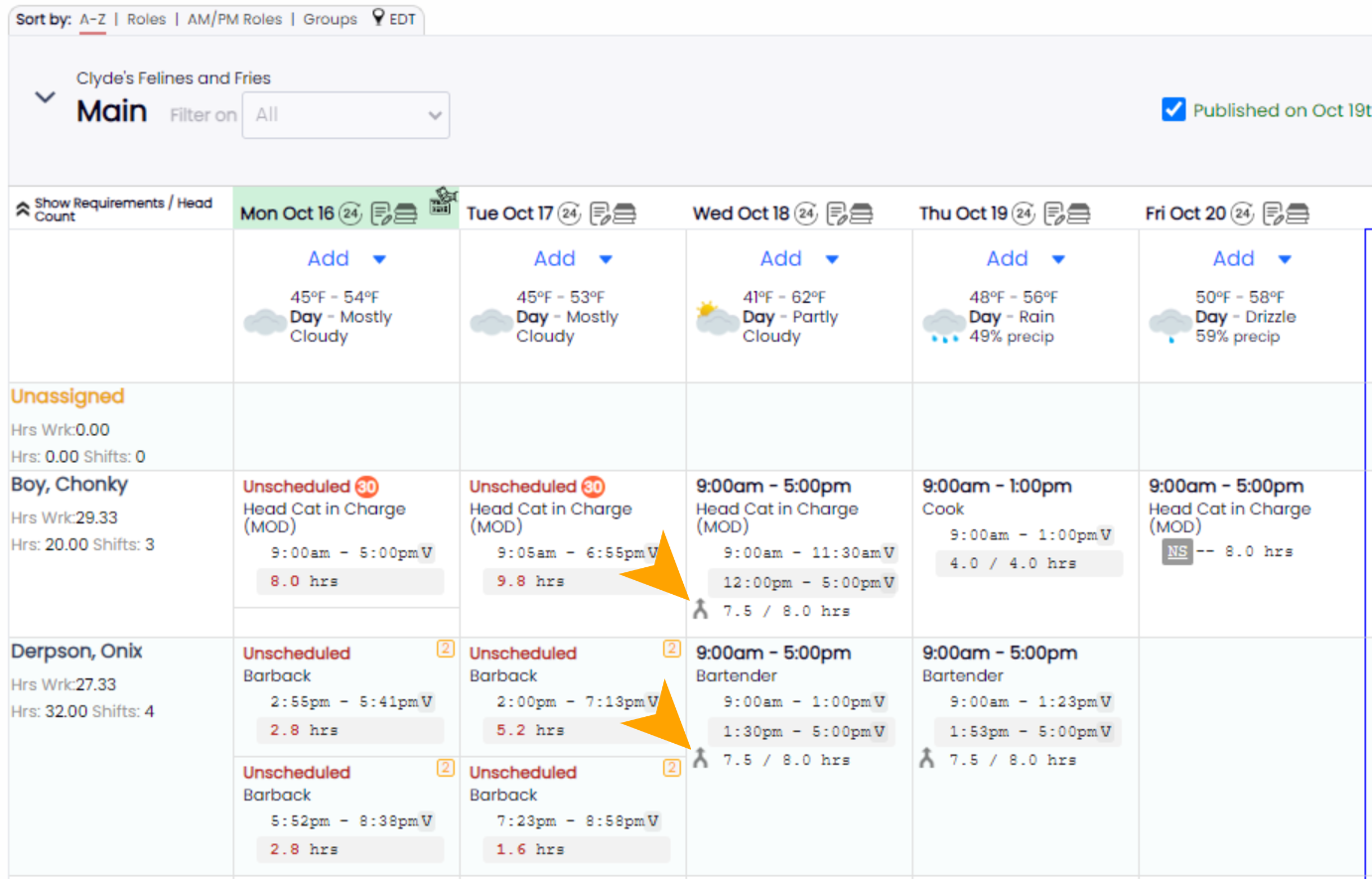
Task: Click the V badge beside 9:00am - 1:23pm punch
Action: [x=1106, y=701]
